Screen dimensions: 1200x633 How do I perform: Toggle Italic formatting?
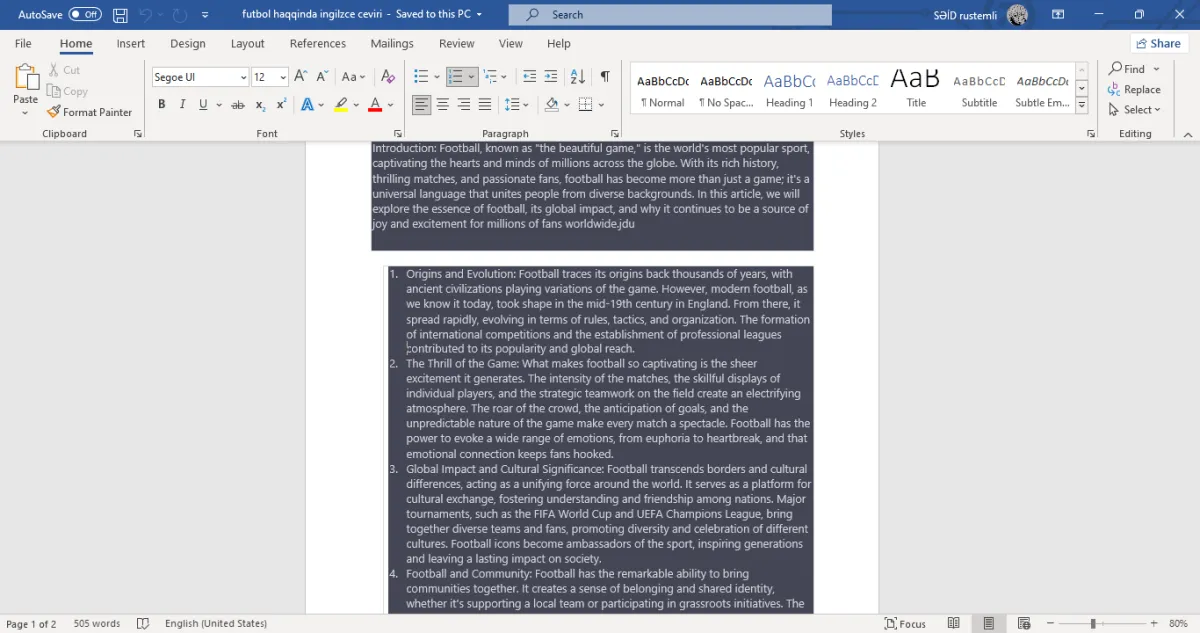[182, 105]
